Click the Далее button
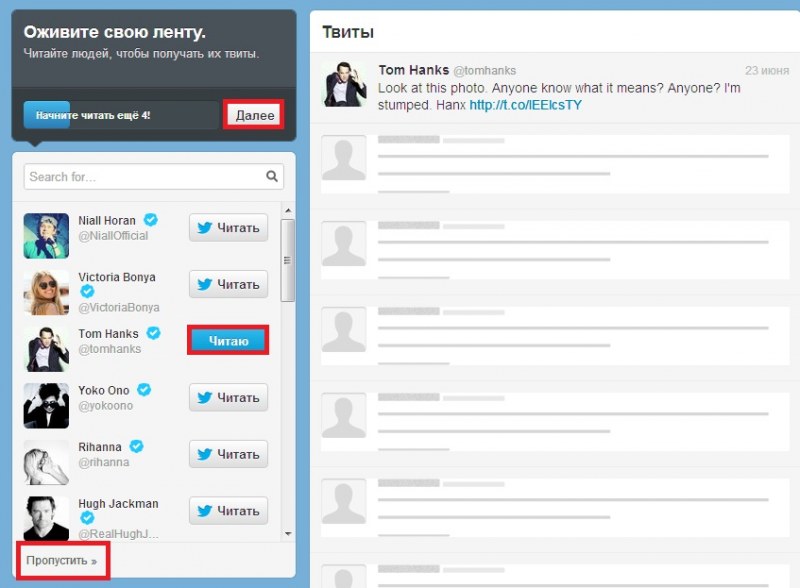 254,115
